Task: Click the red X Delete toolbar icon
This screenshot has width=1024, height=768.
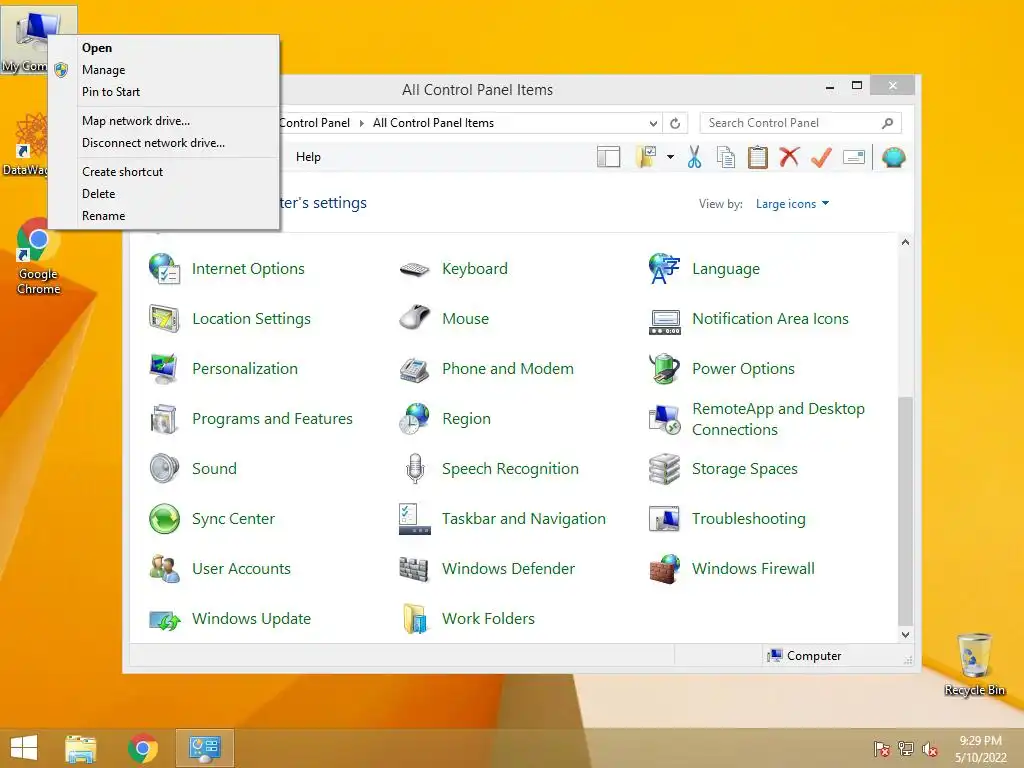Action: [x=790, y=157]
